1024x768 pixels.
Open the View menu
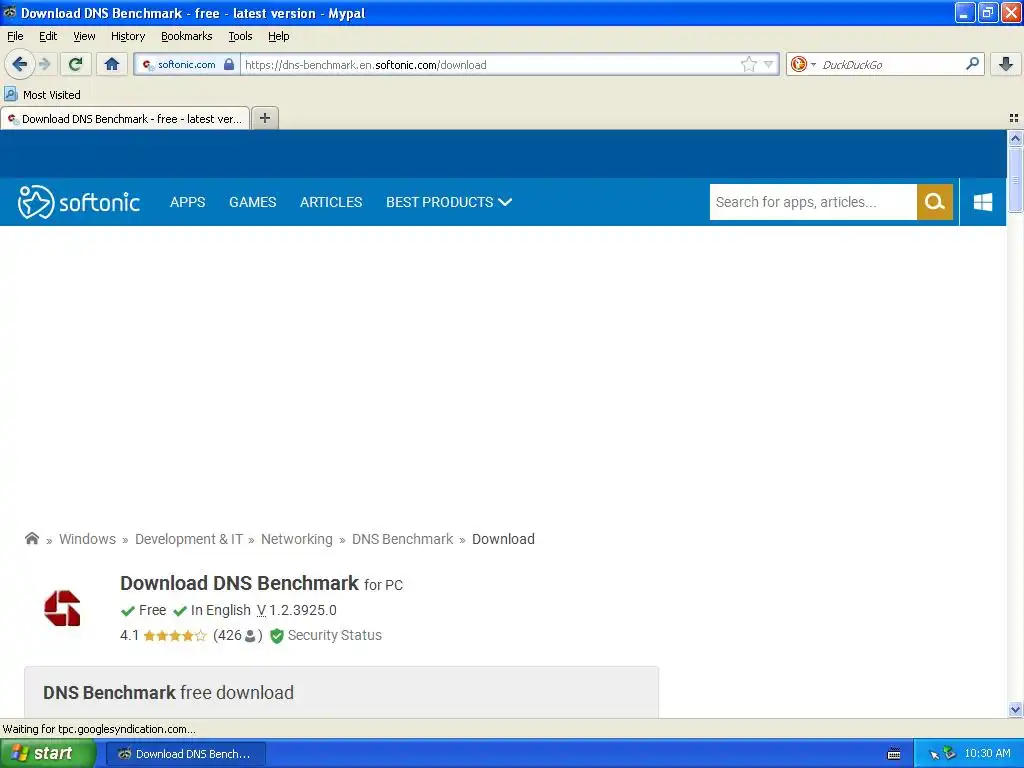click(84, 36)
